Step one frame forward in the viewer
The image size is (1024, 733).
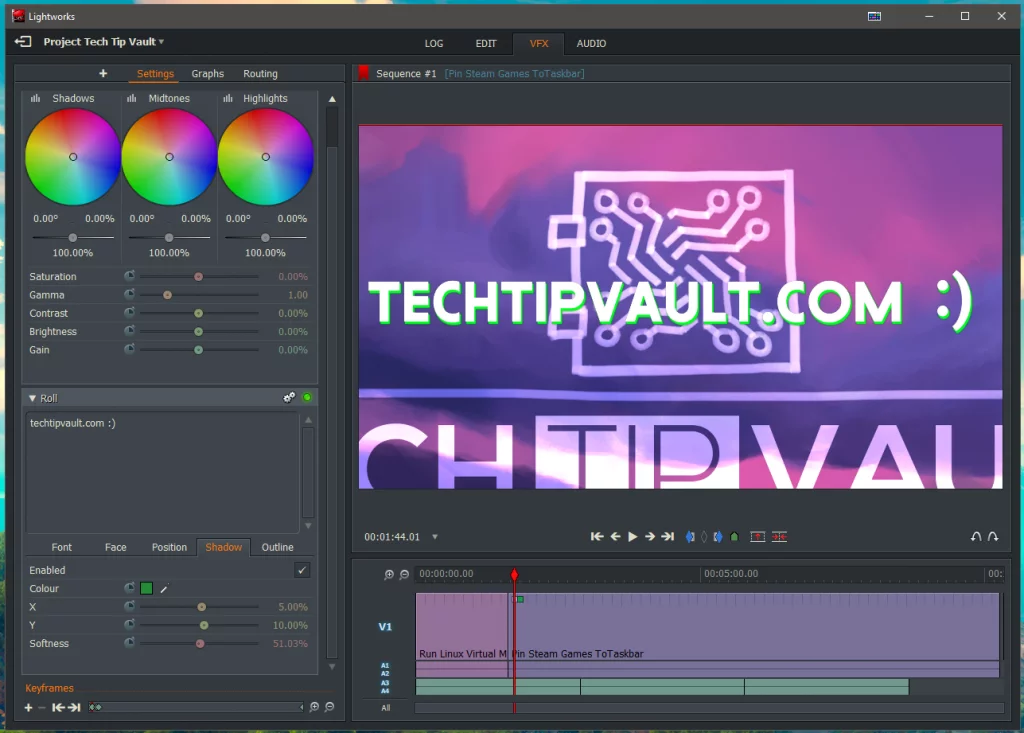tap(650, 536)
